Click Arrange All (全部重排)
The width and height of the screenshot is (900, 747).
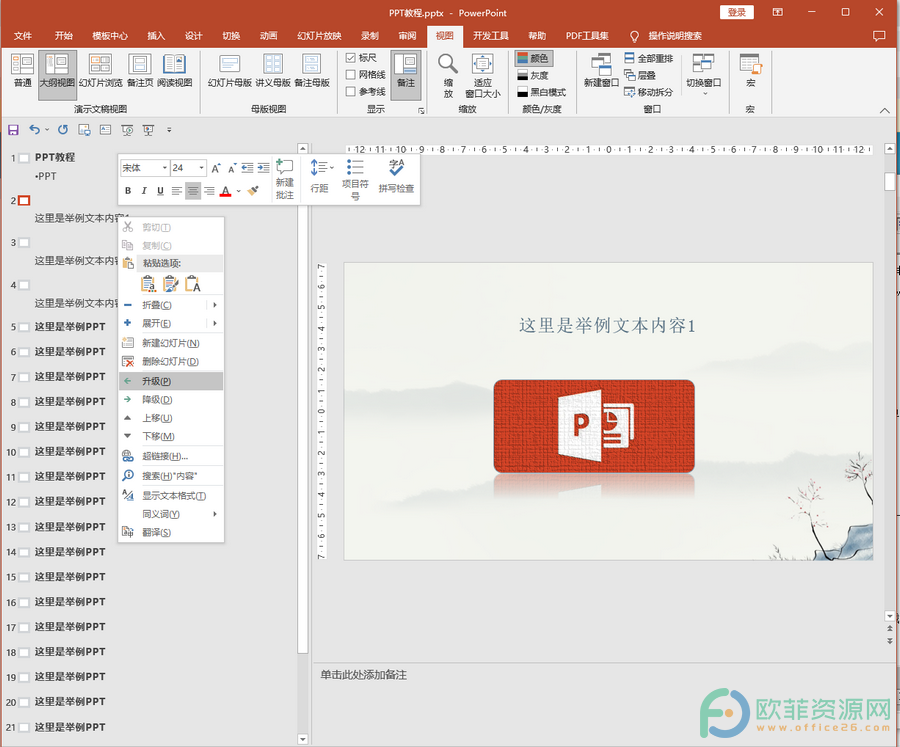[x=649, y=58]
